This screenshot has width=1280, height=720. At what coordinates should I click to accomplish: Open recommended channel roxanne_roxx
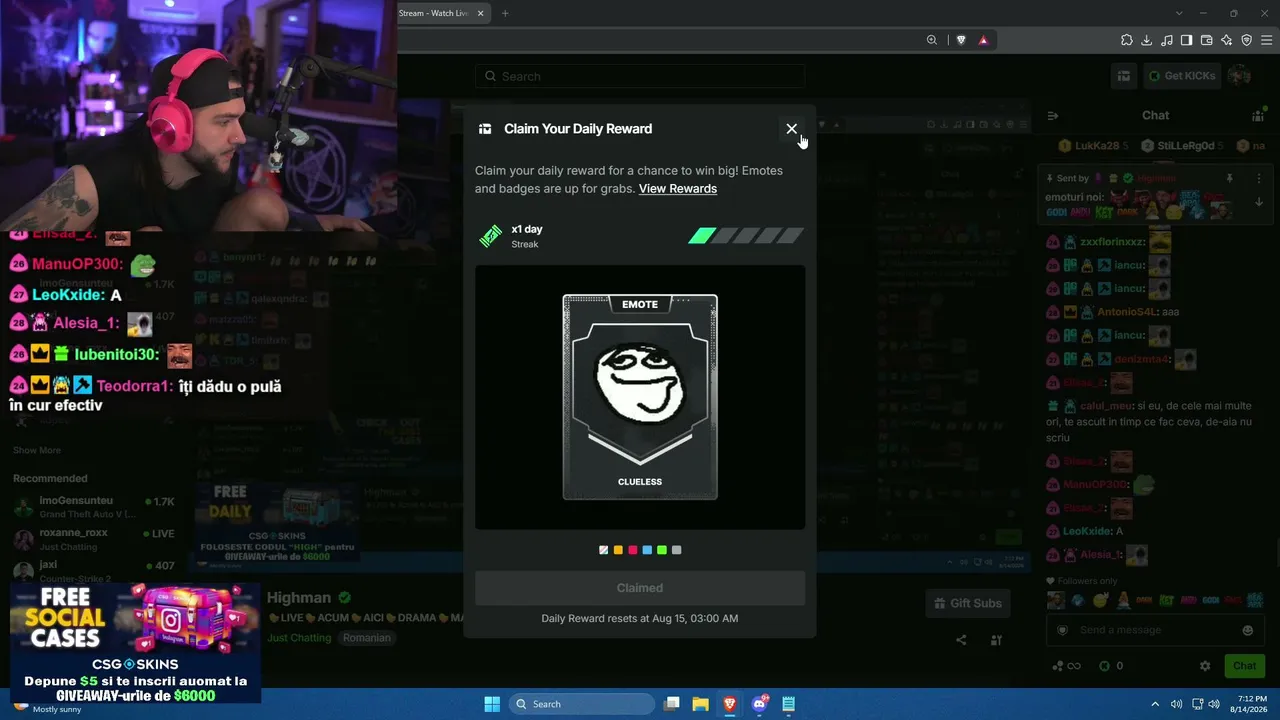coord(95,539)
